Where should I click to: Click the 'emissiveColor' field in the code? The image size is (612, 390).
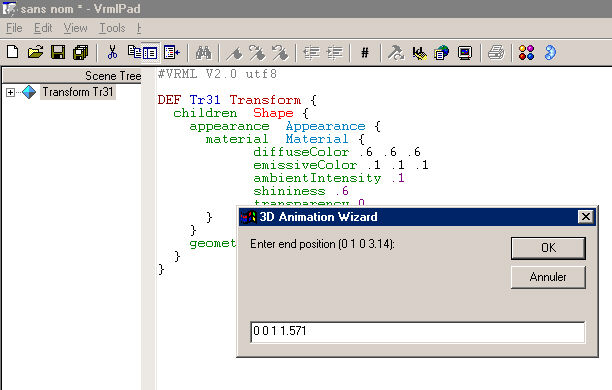click(x=305, y=165)
